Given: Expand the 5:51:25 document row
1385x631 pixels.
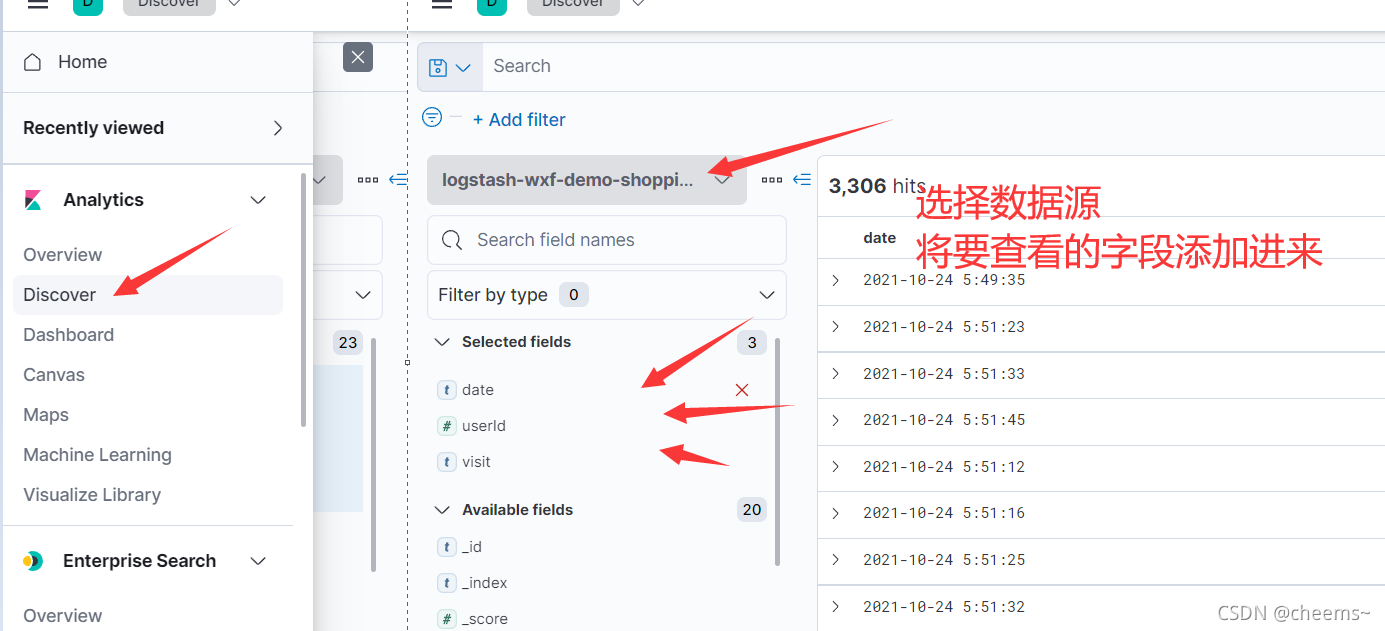Looking at the screenshot, I should tap(836, 560).
